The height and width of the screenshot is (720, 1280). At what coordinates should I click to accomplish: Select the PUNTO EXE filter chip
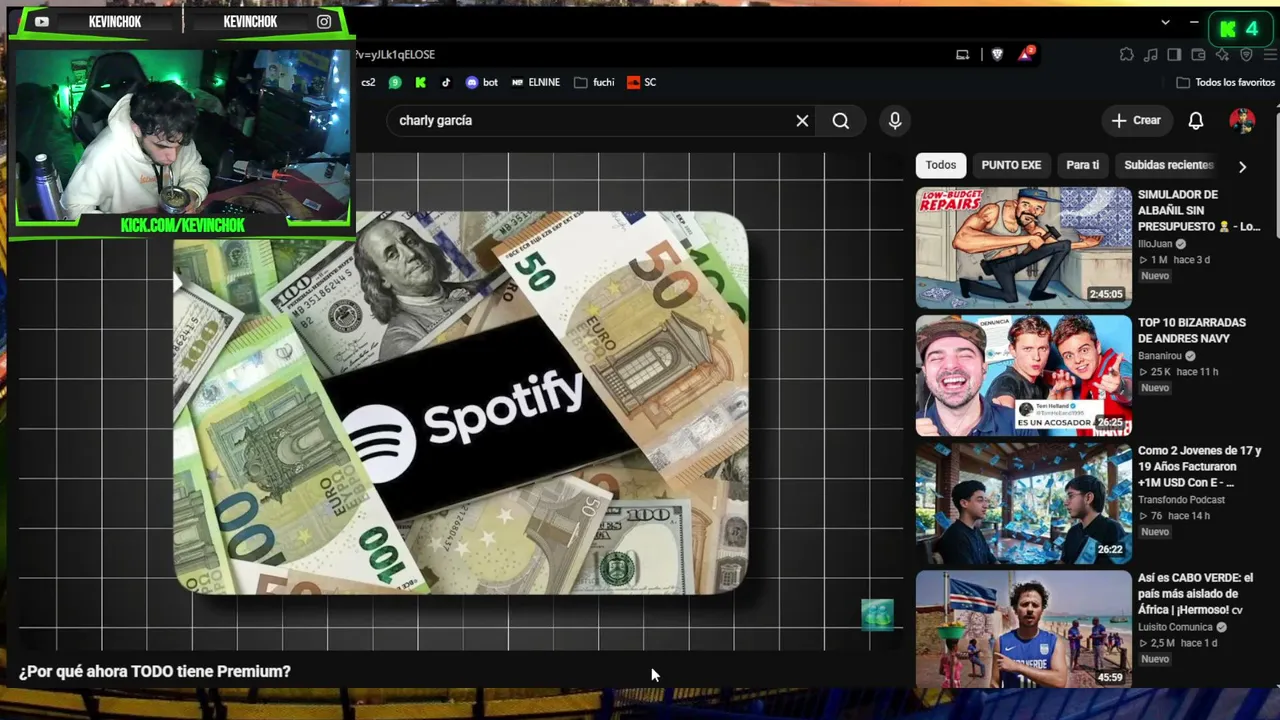click(1011, 165)
